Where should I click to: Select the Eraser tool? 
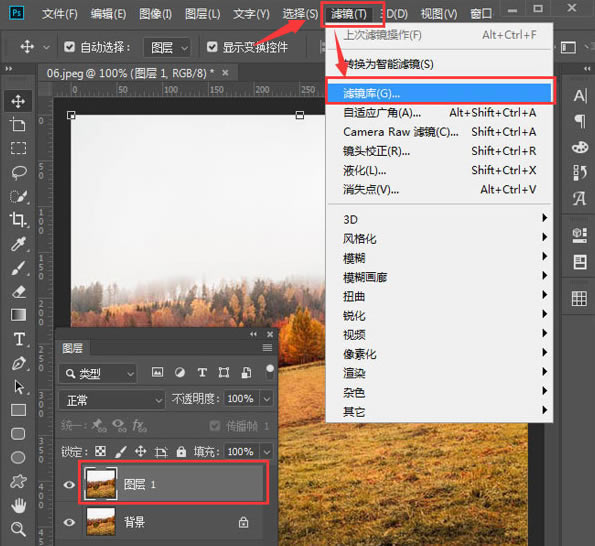(18, 291)
